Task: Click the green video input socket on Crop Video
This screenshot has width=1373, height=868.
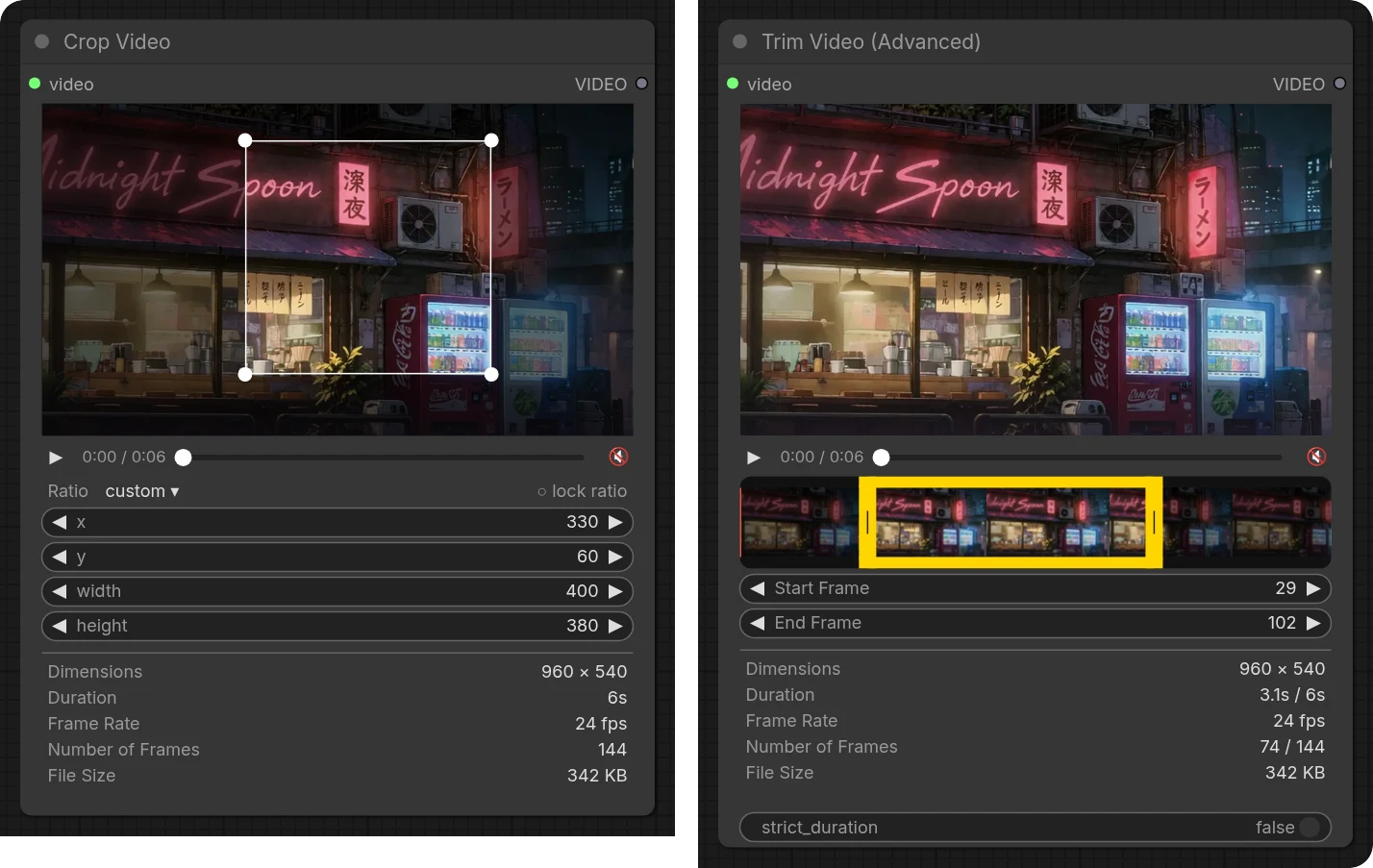Action: (35, 84)
